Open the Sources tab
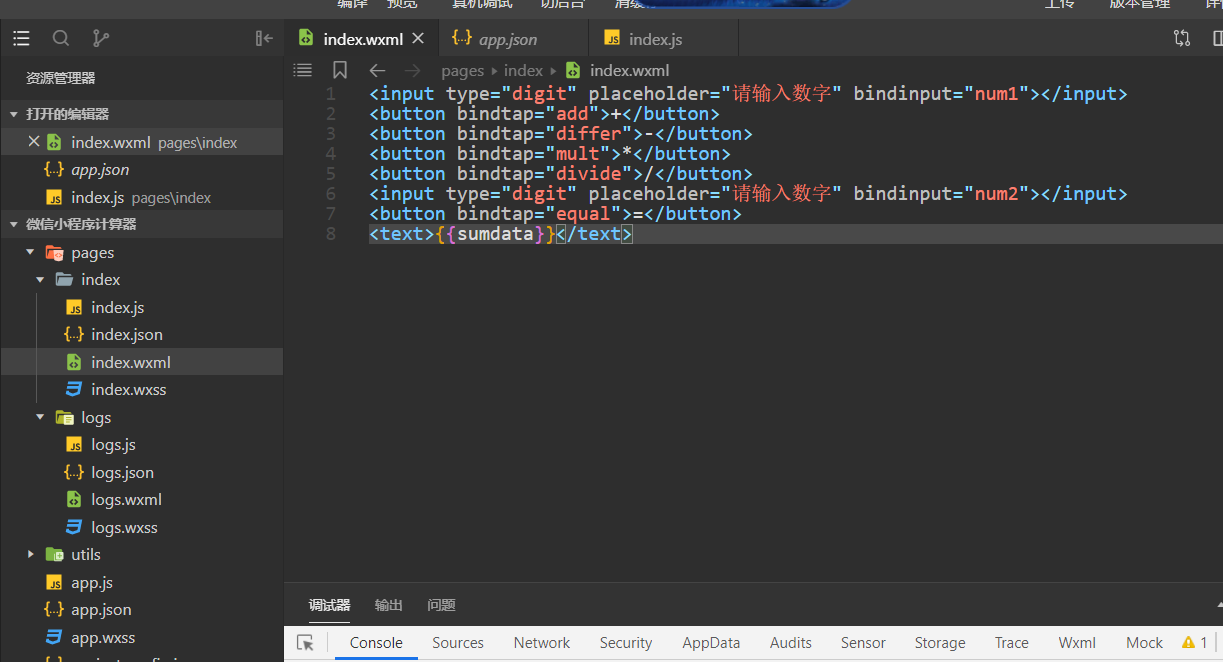 coord(458,643)
